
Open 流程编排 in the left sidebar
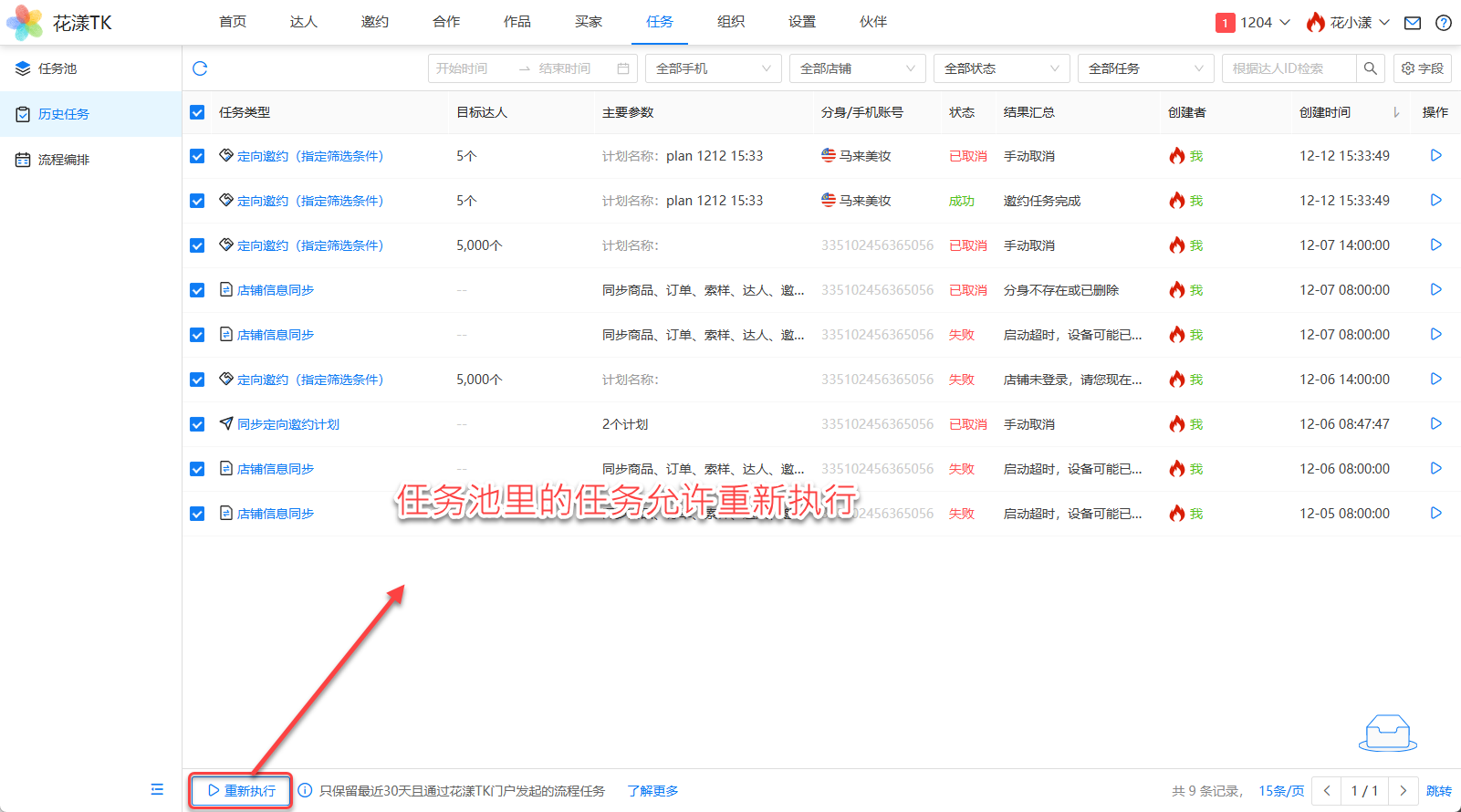(64, 160)
